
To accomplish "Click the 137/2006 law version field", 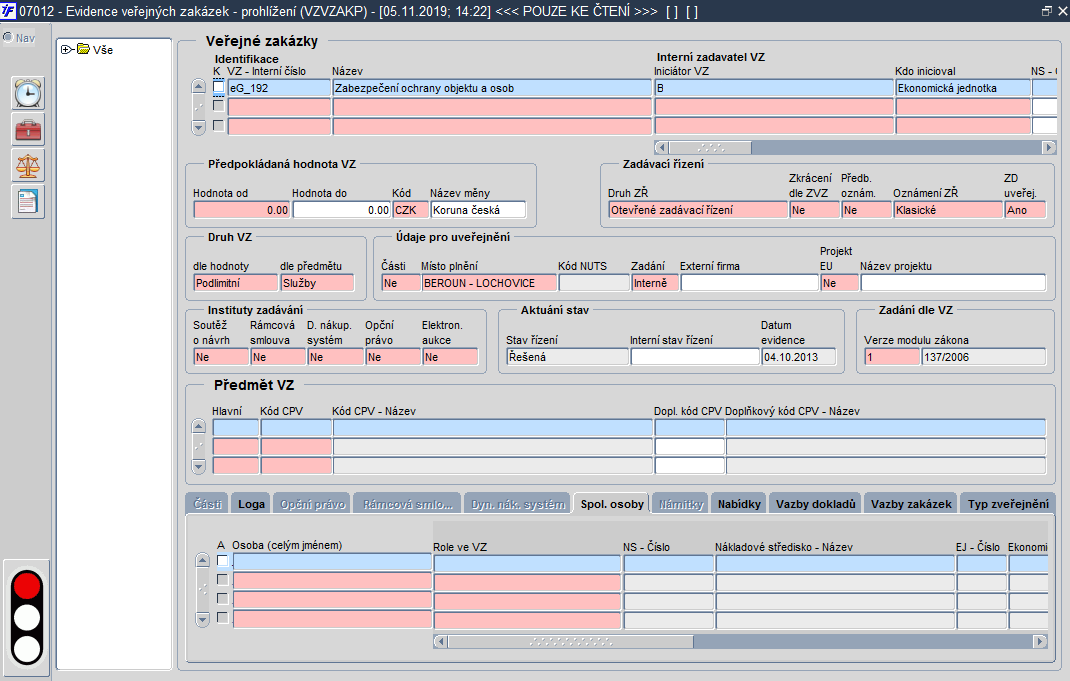I will coord(983,357).
